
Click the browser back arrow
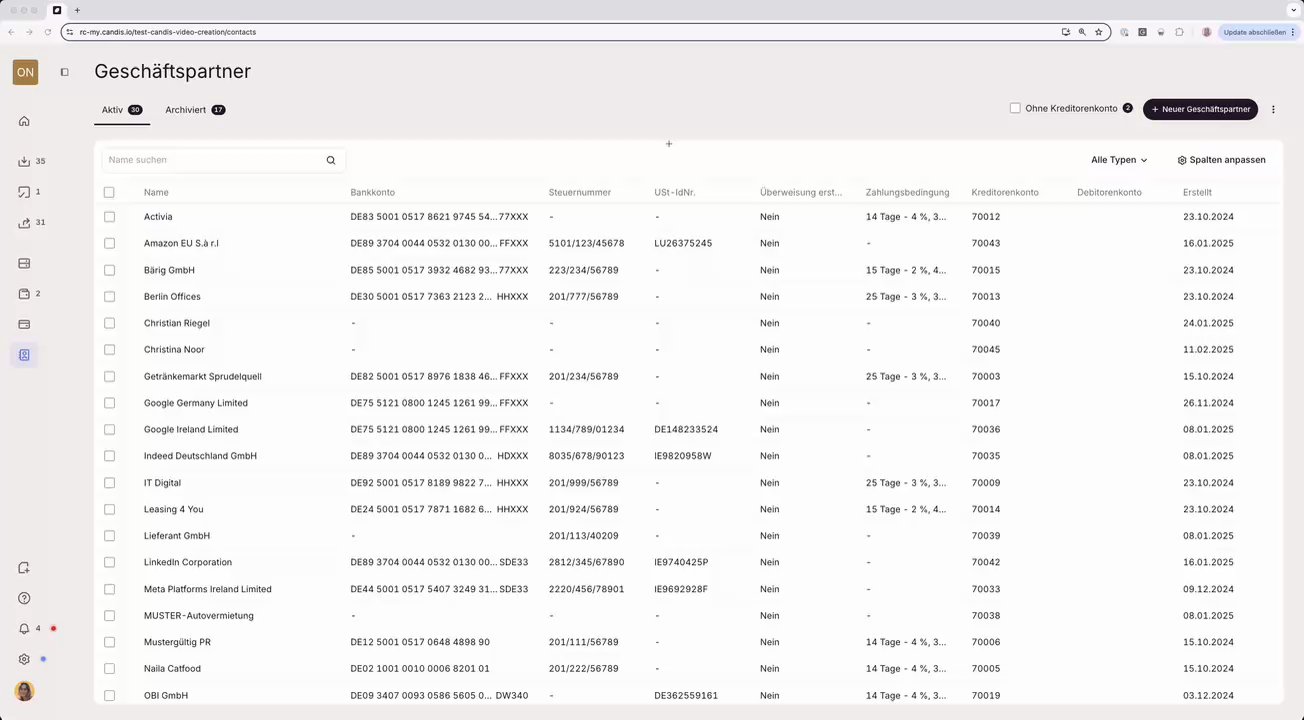(x=11, y=32)
